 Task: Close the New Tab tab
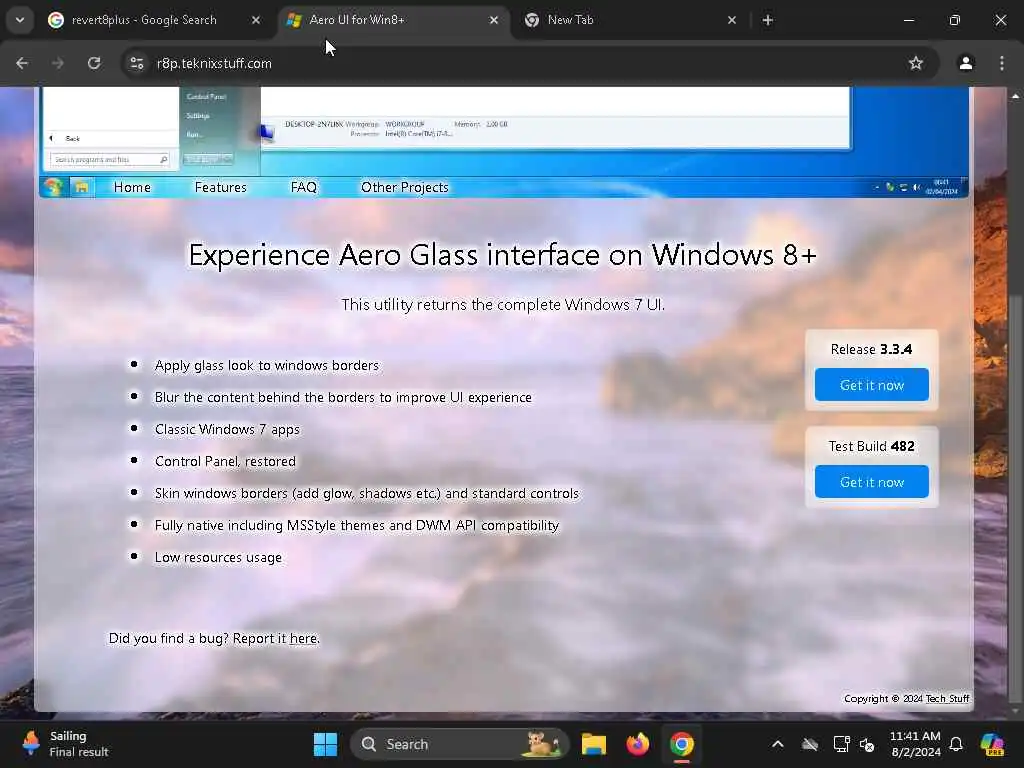pyautogui.click(x=732, y=20)
